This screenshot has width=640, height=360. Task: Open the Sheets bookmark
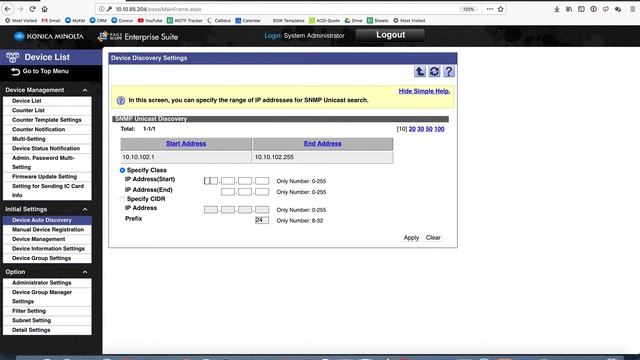click(x=378, y=20)
